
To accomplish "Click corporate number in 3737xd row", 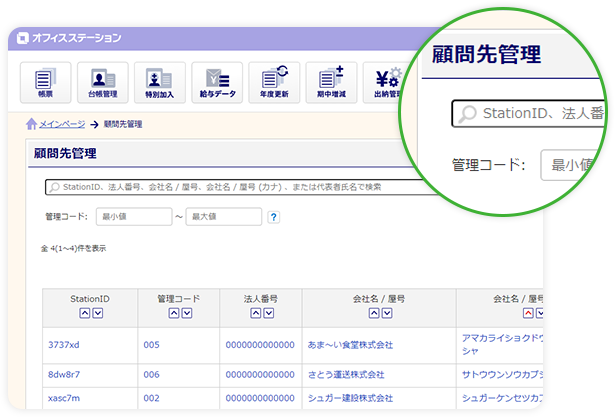I will pyautogui.click(x=260, y=345).
